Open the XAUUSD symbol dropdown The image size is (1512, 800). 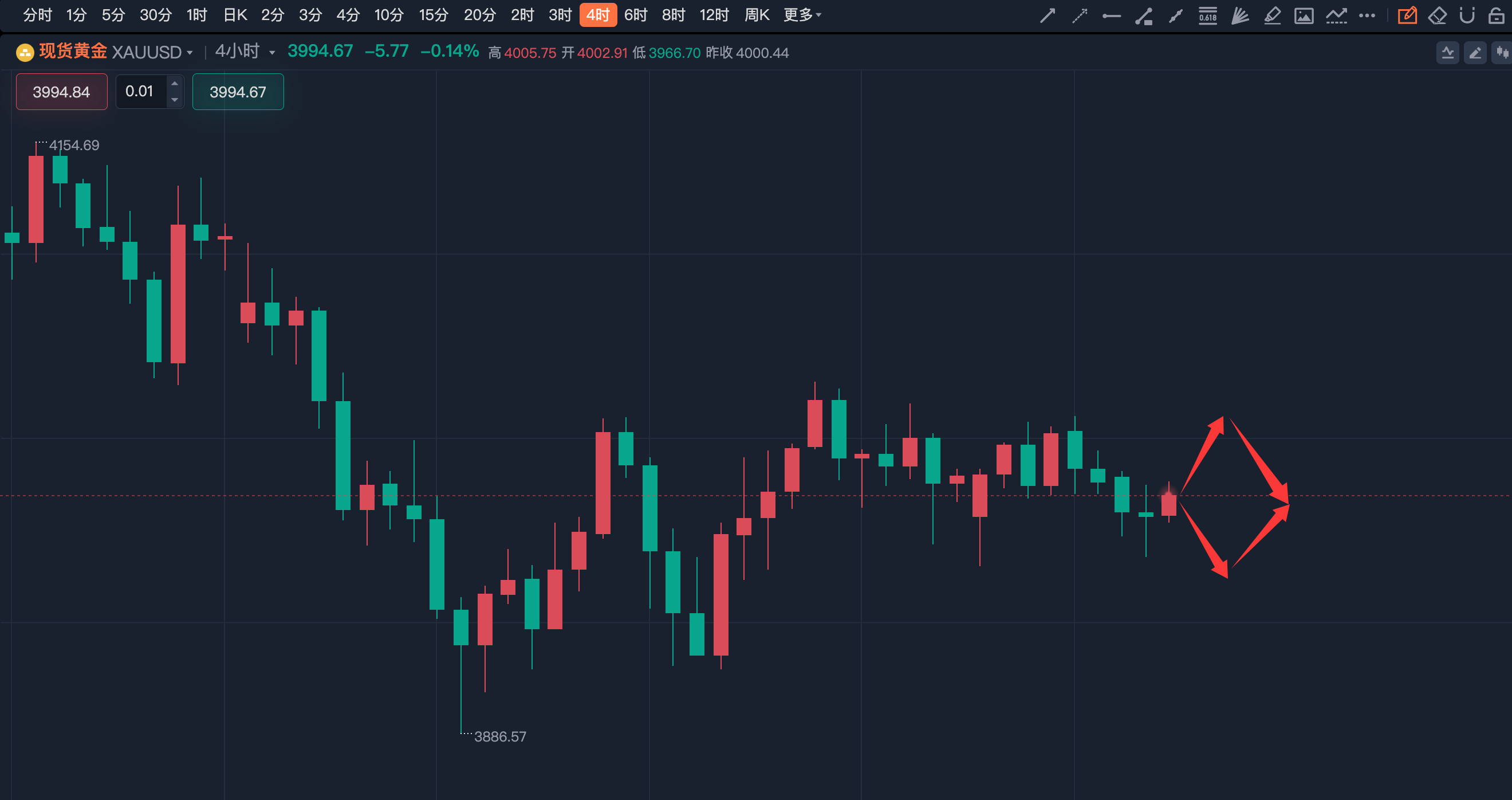[189, 53]
